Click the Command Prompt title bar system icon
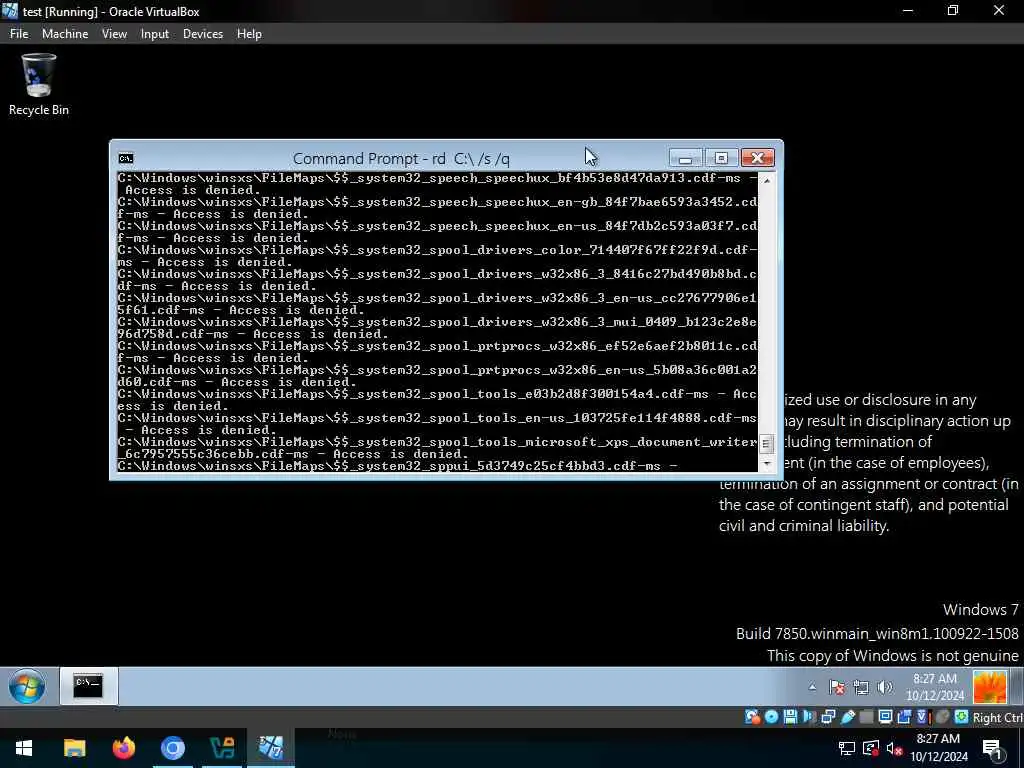The height and width of the screenshot is (768, 1024). pos(126,158)
